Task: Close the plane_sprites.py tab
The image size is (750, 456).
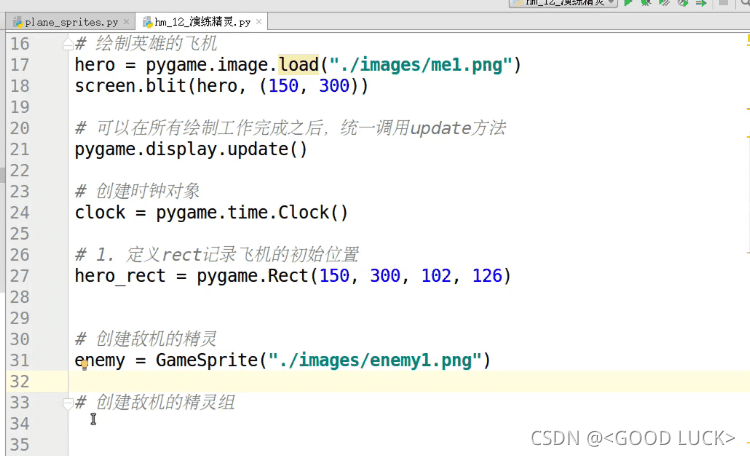Action: point(126,22)
